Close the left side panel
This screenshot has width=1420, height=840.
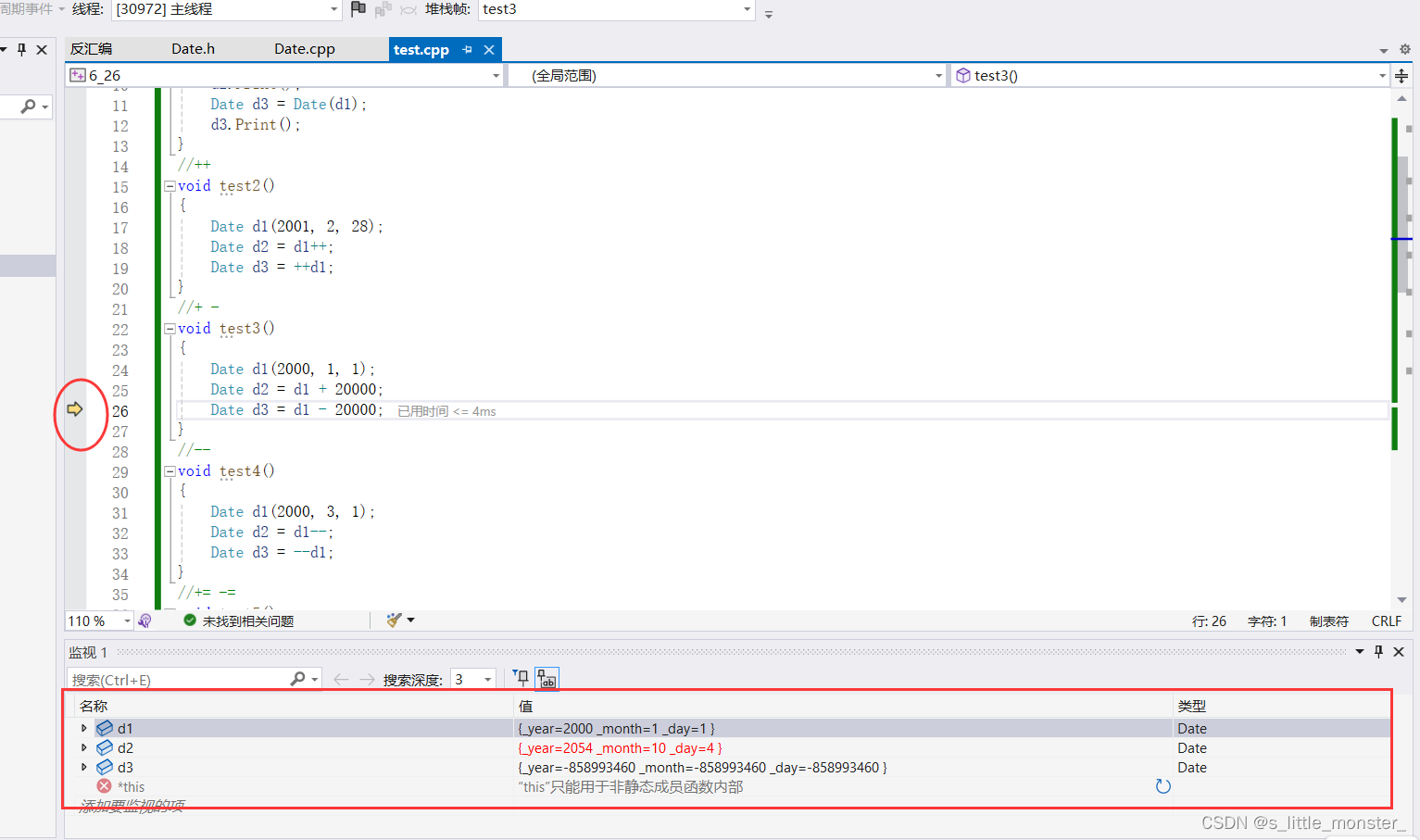pyautogui.click(x=42, y=49)
